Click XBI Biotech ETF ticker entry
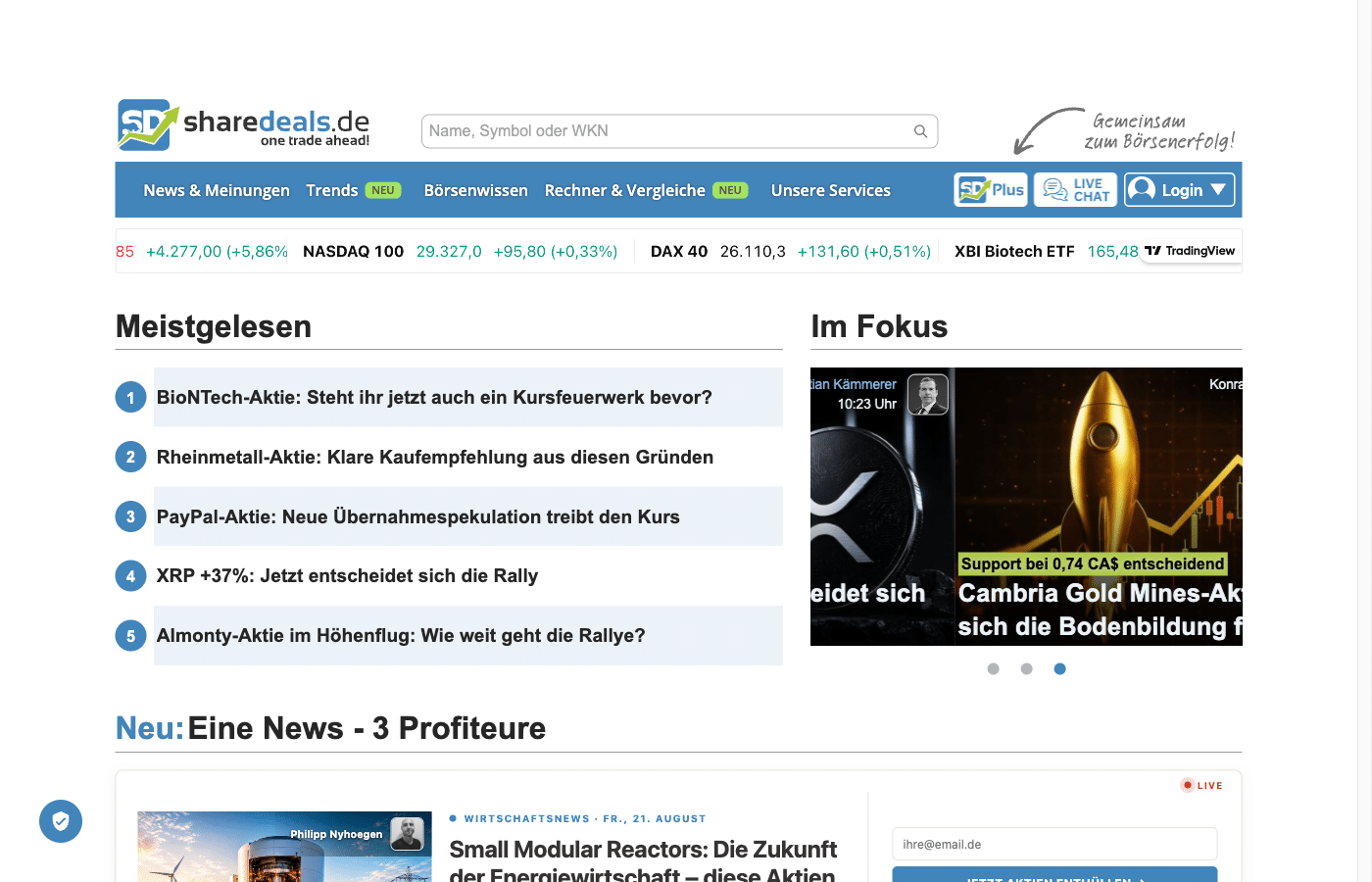Image resolution: width=1372 pixels, height=882 pixels. coord(1047,251)
